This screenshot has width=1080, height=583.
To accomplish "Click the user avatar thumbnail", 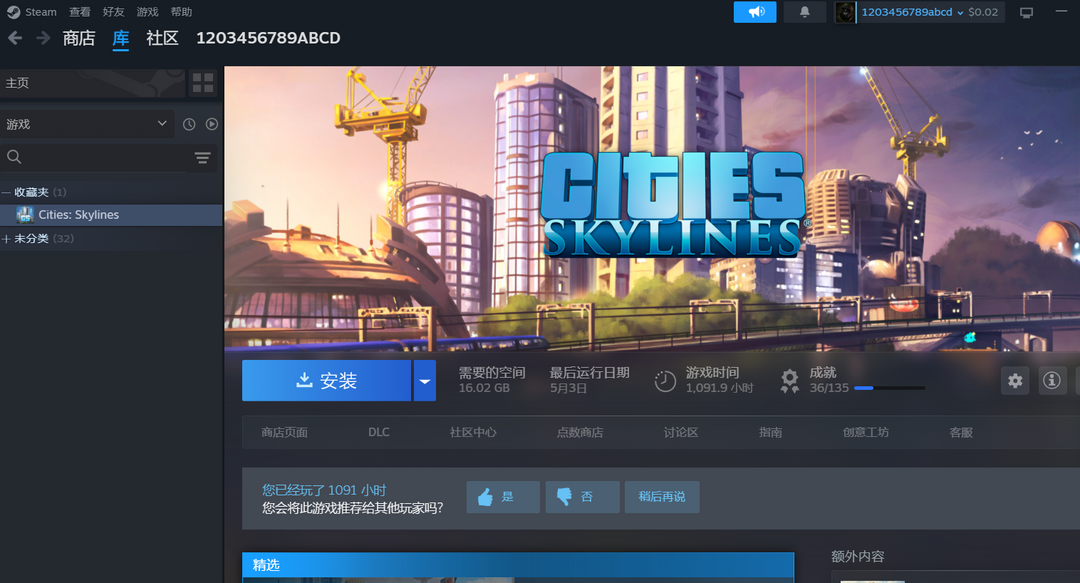I will tap(844, 12).
